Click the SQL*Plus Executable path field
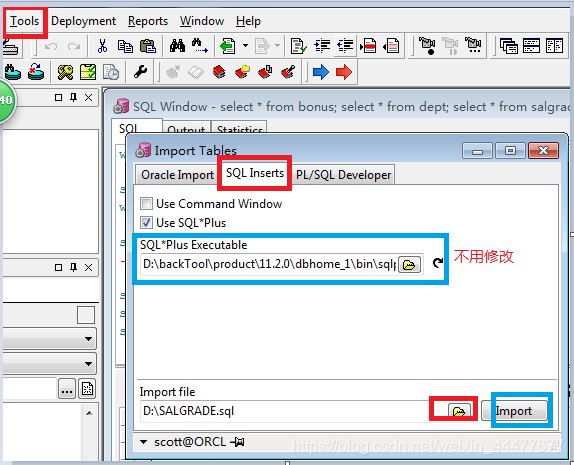The image size is (574, 465). coord(269,264)
